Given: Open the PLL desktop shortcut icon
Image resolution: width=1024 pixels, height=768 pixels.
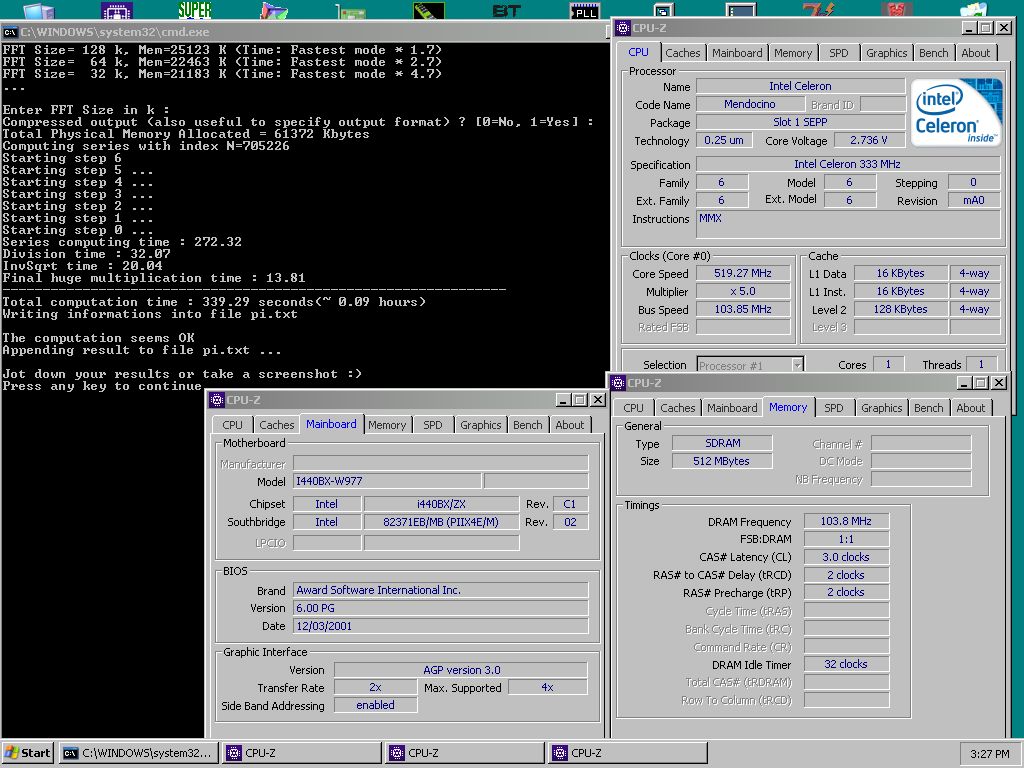Looking at the screenshot, I should 584,10.
